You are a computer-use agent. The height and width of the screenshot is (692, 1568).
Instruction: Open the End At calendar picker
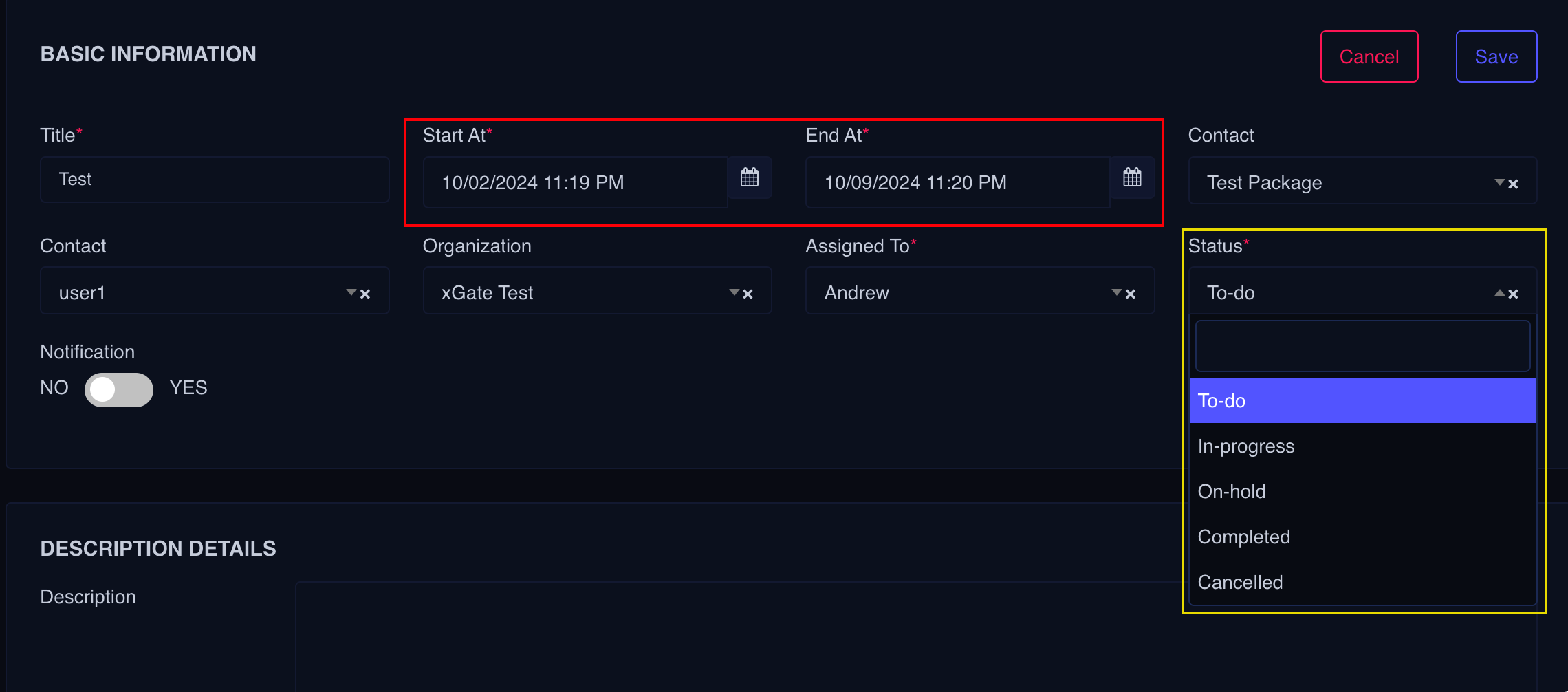(1132, 178)
